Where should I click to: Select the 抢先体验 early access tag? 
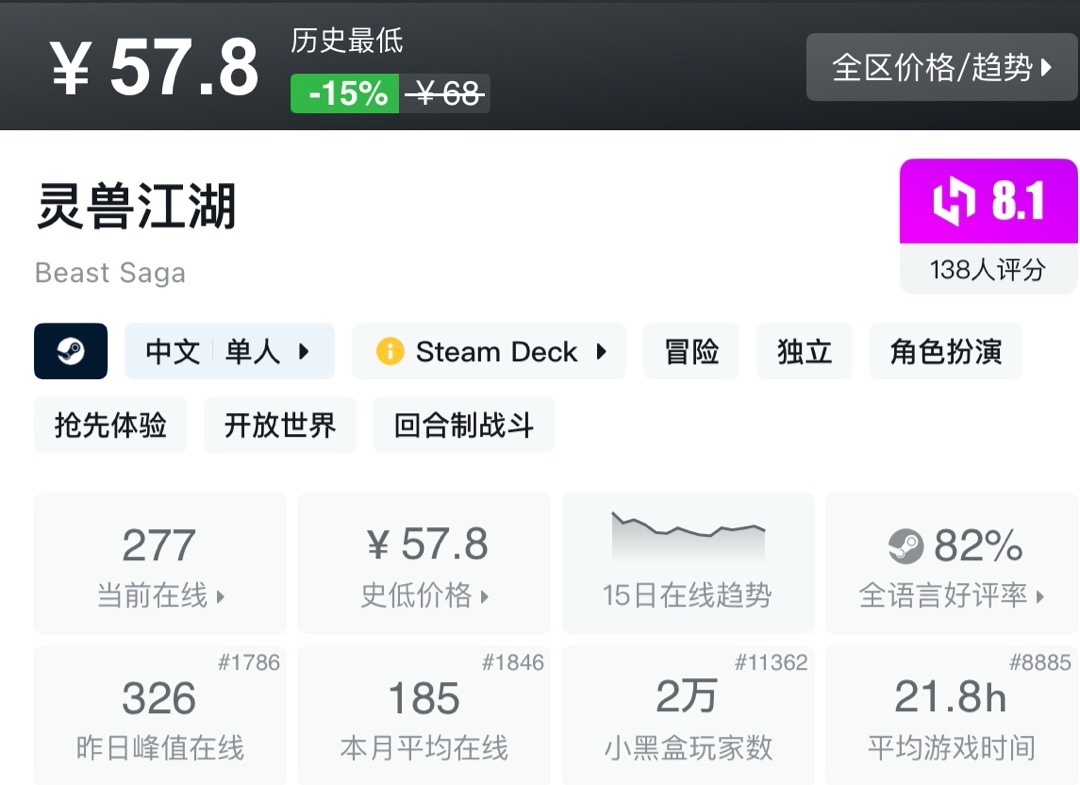tap(110, 425)
